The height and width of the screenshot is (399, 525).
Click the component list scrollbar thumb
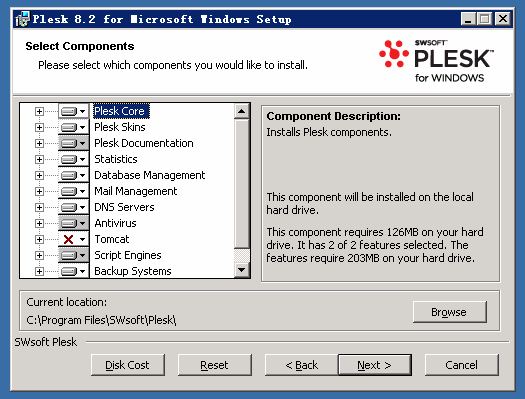coord(242,184)
